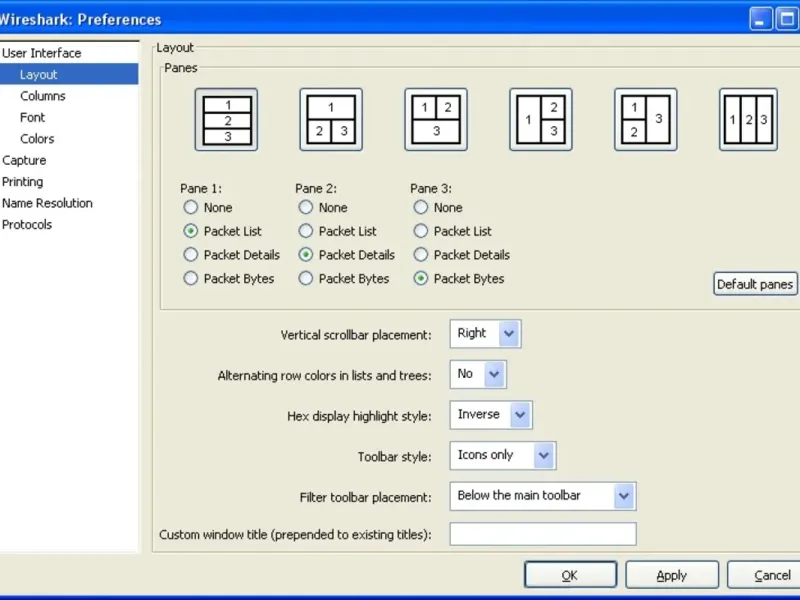Choose layout with panes 1 and 2 above pane 3
The image size is (800, 600).
(x=436, y=120)
